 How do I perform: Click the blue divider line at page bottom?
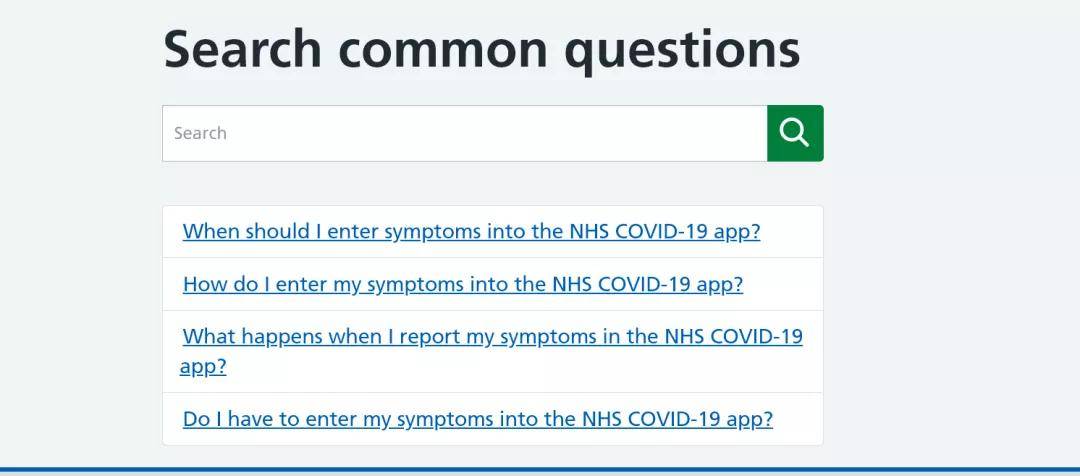[540, 470]
